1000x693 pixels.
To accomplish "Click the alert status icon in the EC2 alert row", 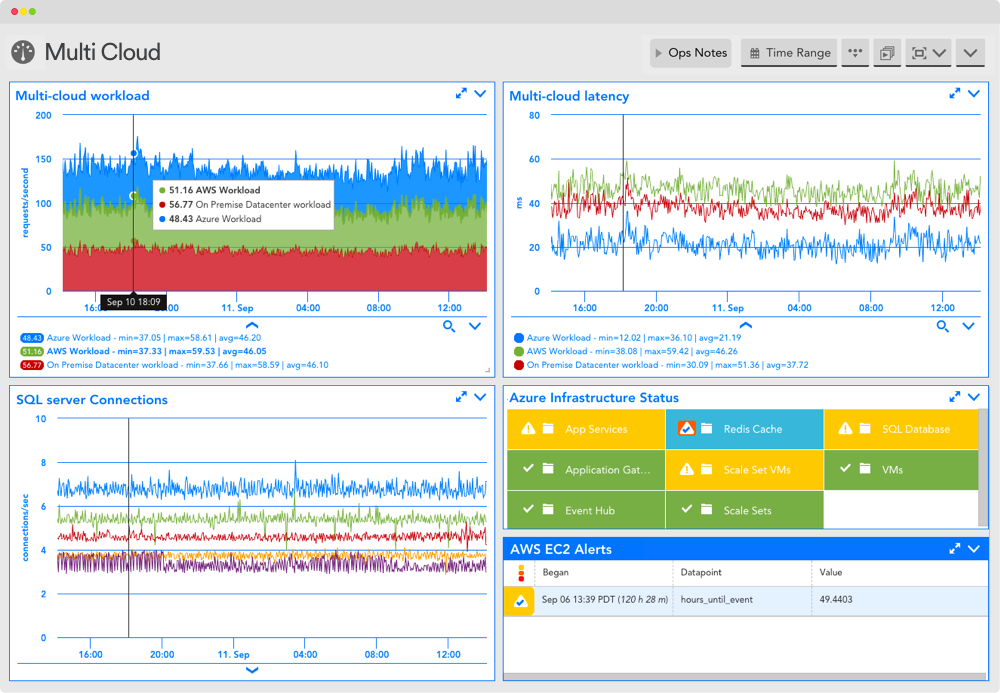I will coord(520,601).
